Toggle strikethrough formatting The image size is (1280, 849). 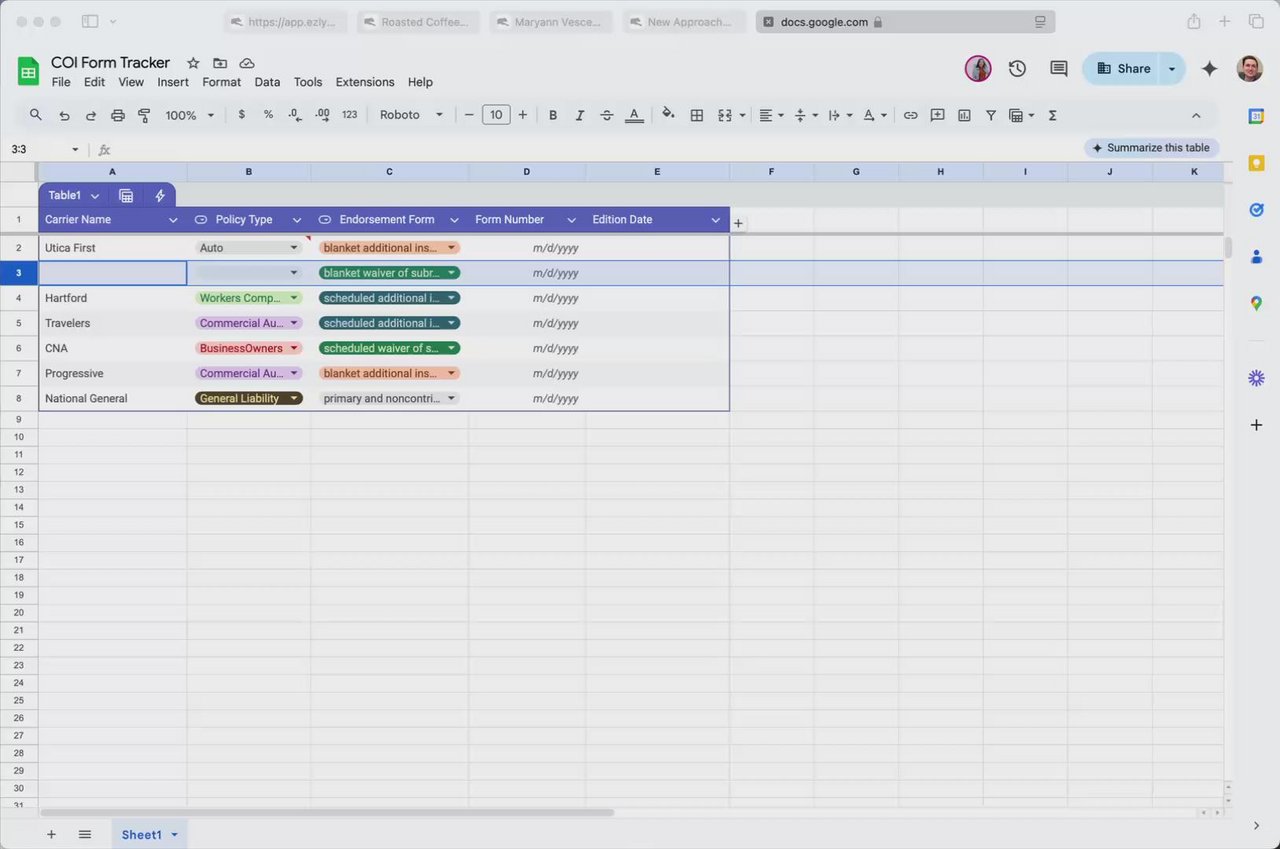[x=607, y=115]
